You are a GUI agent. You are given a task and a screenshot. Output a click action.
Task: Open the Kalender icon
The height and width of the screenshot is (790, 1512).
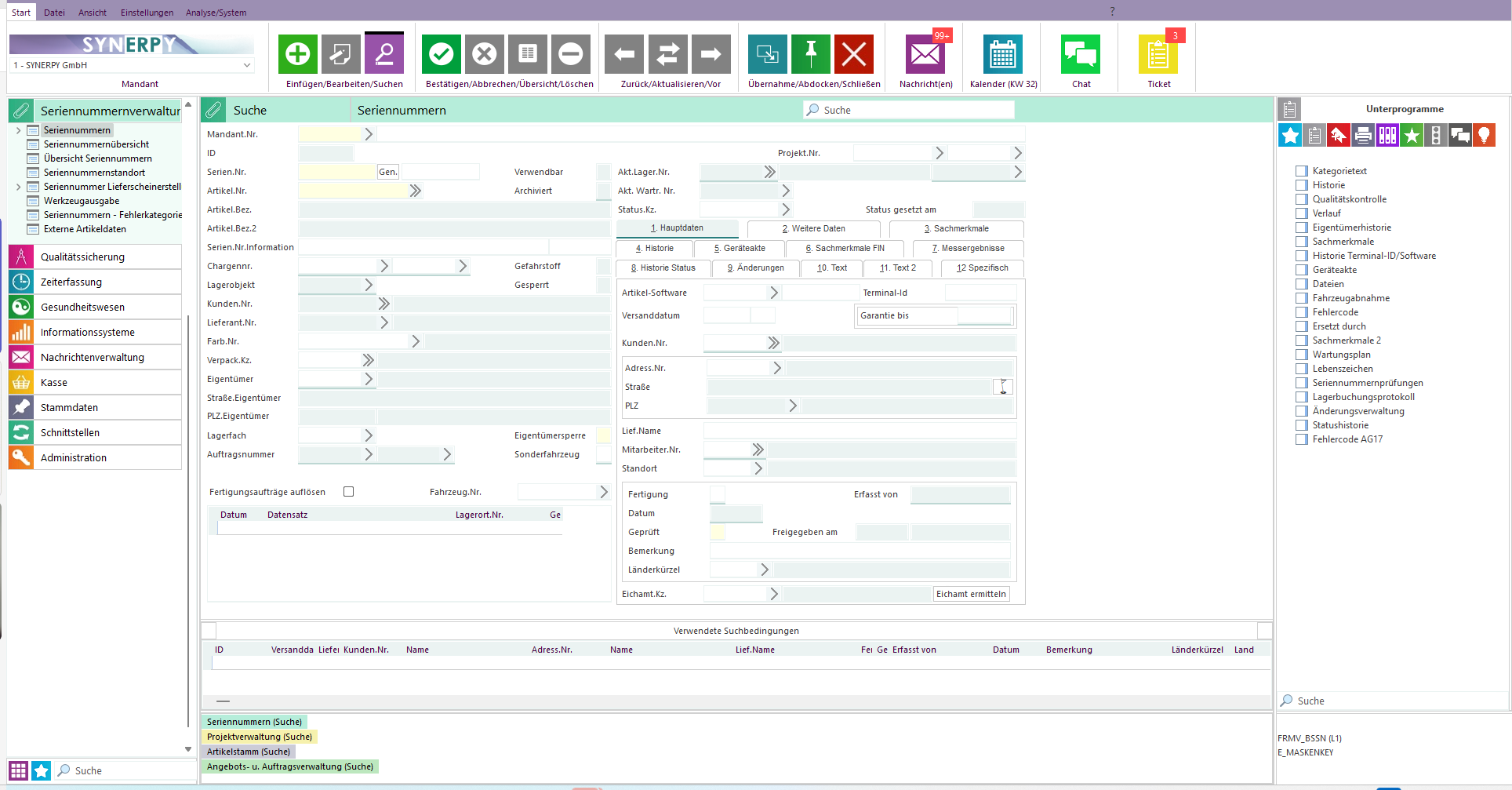point(1003,54)
